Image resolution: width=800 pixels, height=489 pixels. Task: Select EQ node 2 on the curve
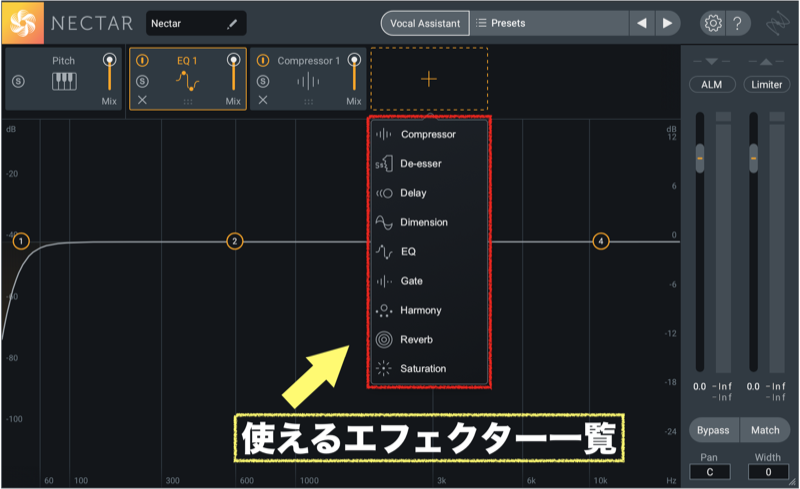[235, 241]
